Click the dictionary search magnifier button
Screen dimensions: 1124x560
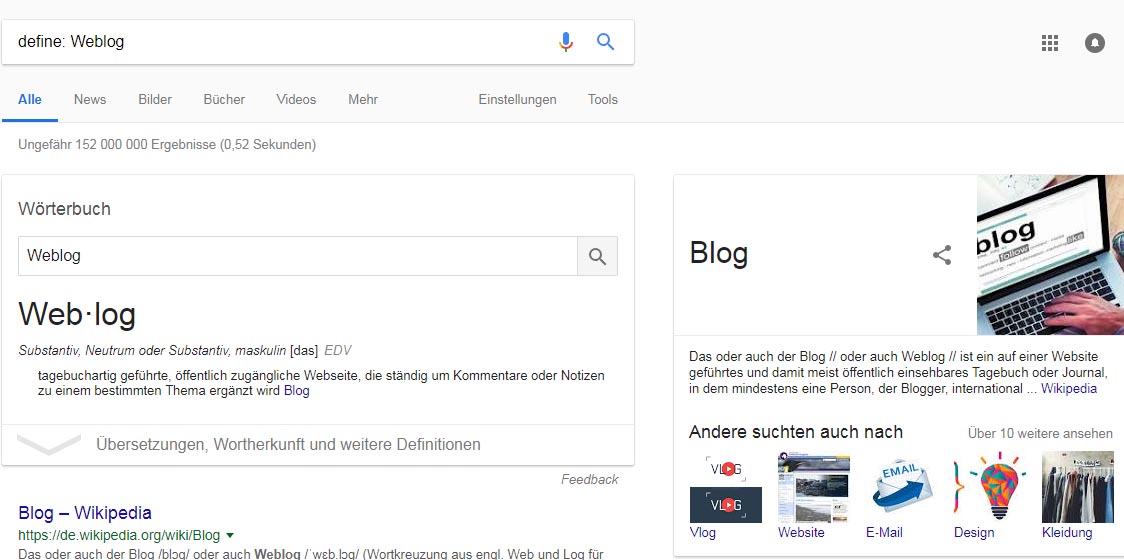tap(597, 256)
